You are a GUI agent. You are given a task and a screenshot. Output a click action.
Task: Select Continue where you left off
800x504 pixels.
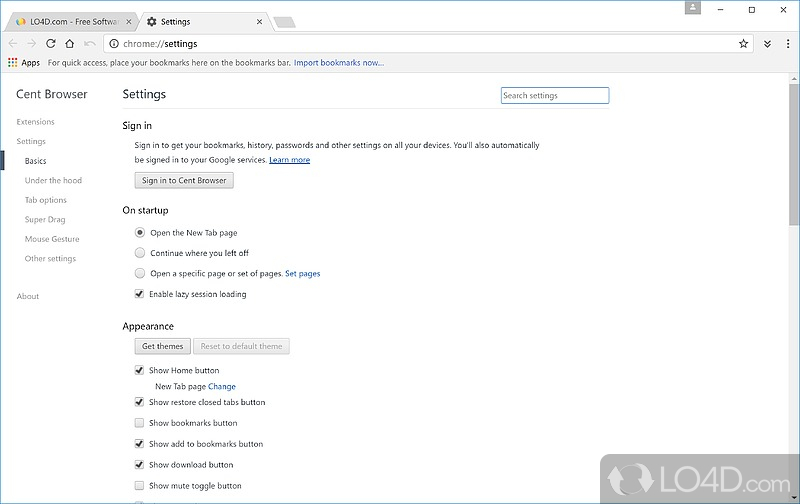[140, 253]
